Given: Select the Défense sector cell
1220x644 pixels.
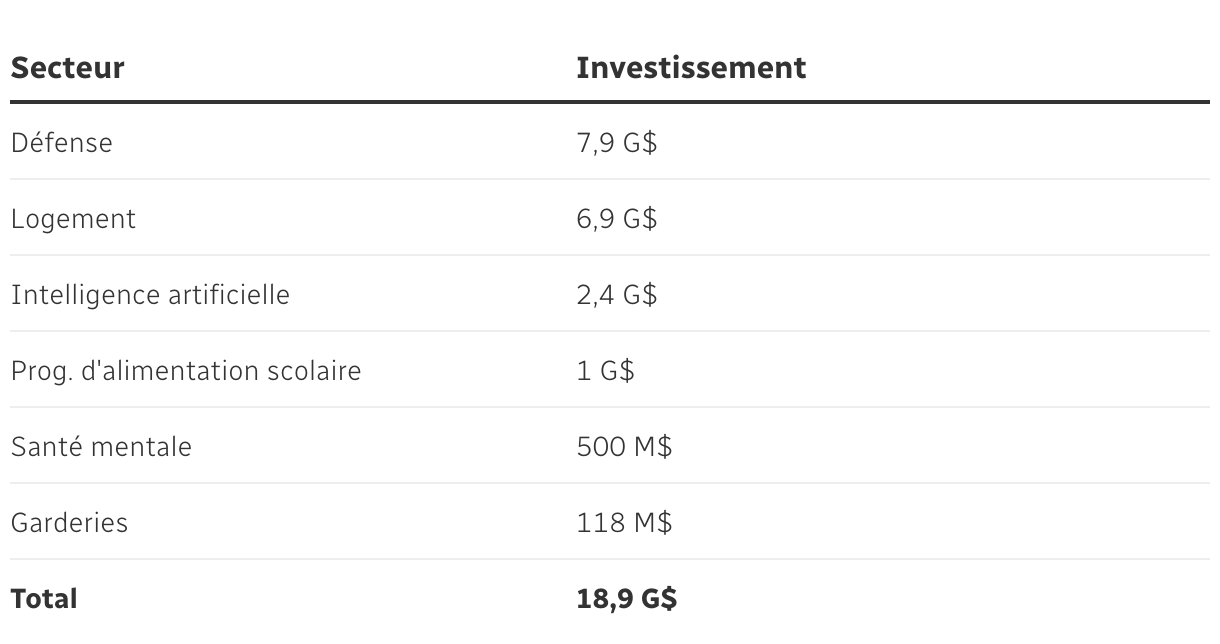Looking at the screenshot, I should [62, 143].
